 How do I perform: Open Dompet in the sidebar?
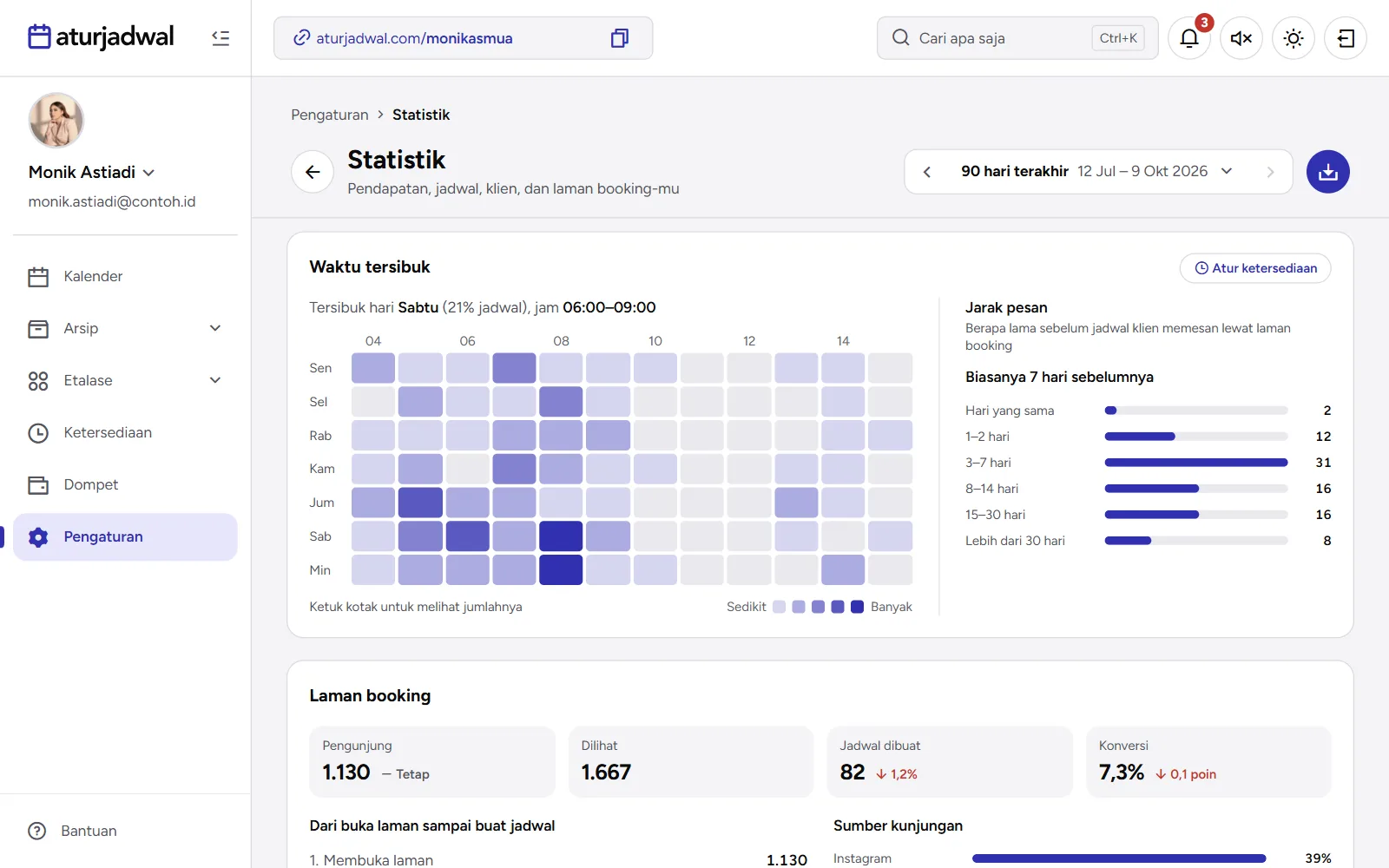tap(125, 484)
